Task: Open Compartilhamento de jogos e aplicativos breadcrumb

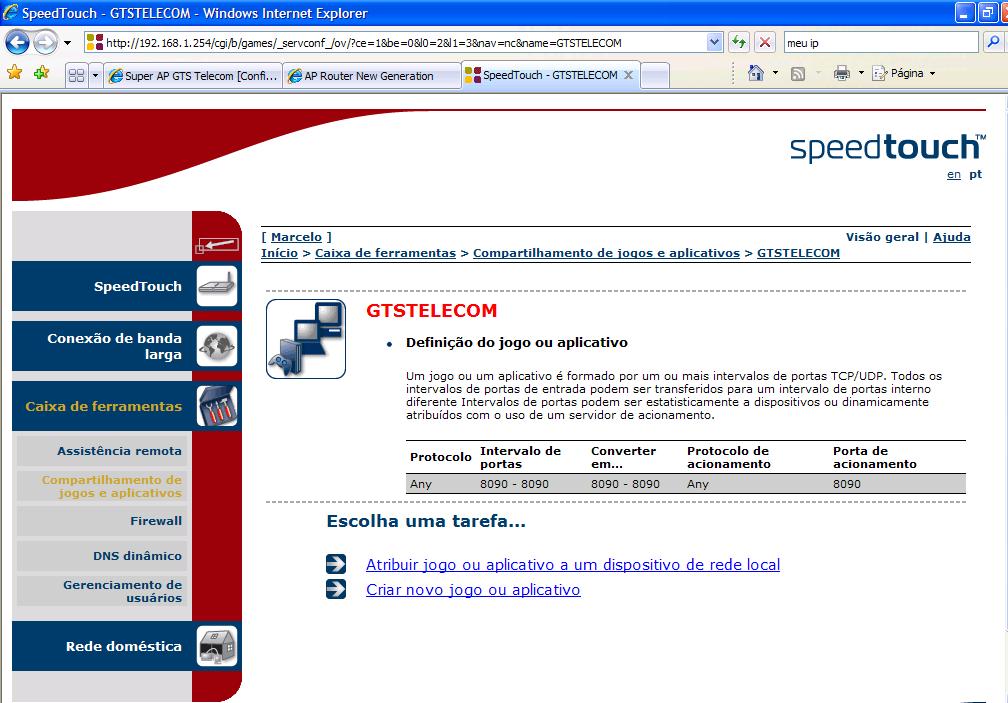Action: coord(606,253)
